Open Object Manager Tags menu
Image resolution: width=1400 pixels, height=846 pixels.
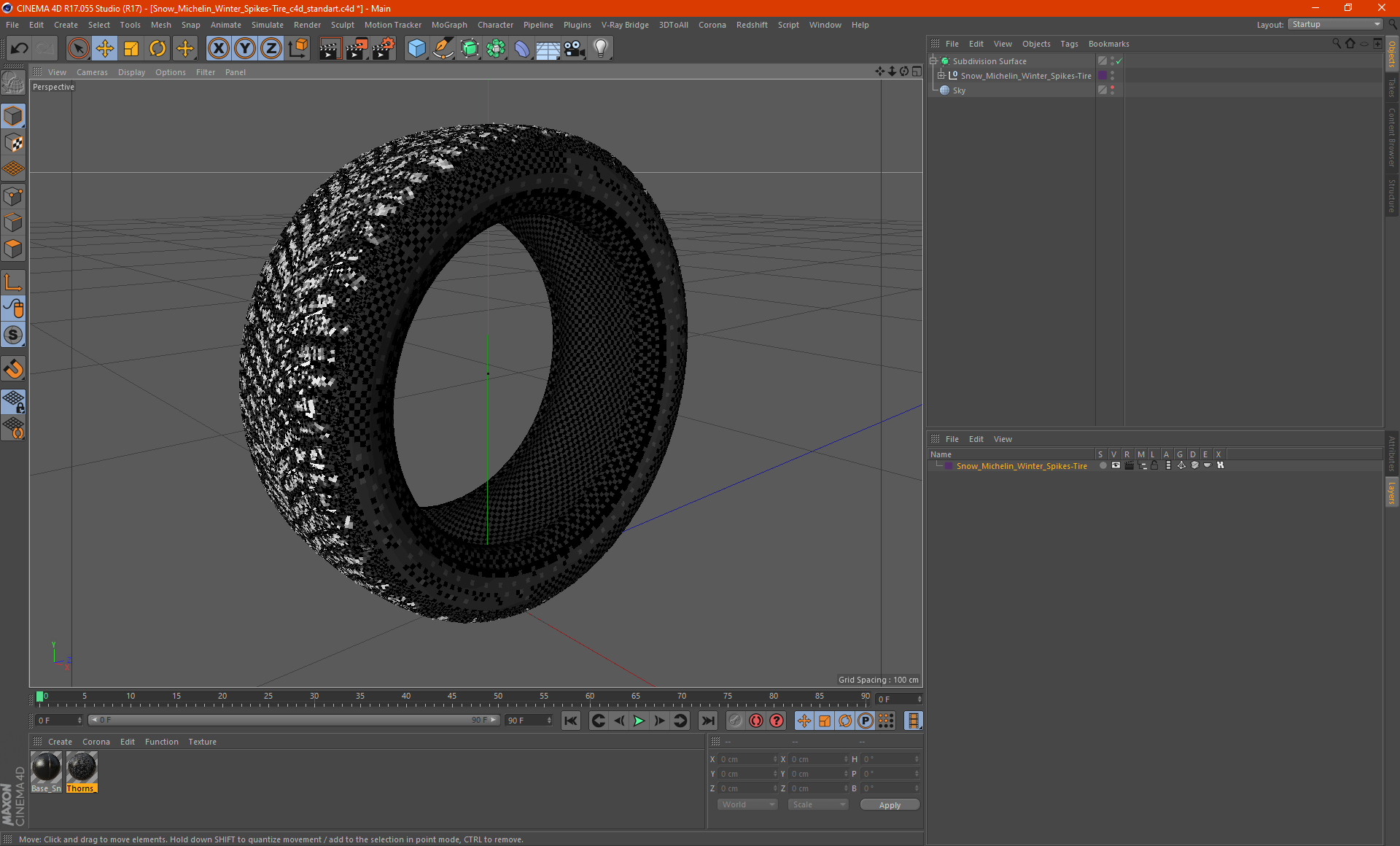[1069, 44]
